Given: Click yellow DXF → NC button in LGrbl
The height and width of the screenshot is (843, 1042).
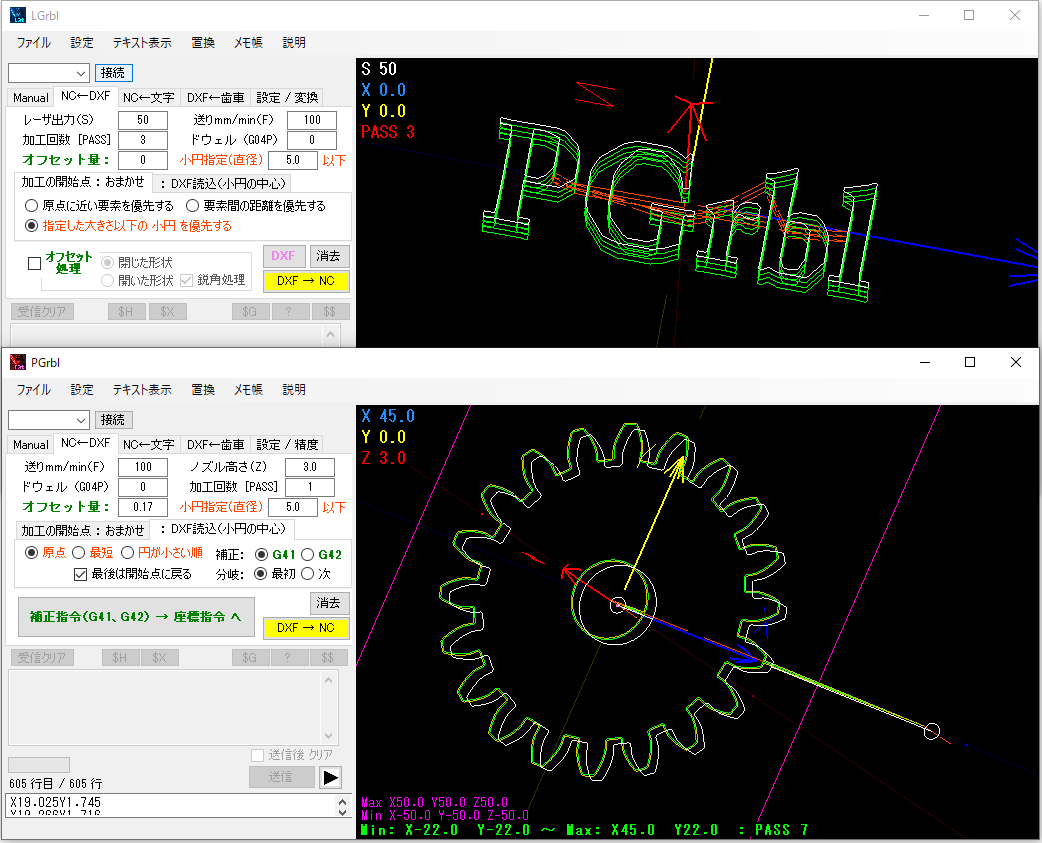Looking at the screenshot, I should [x=306, y=281].
